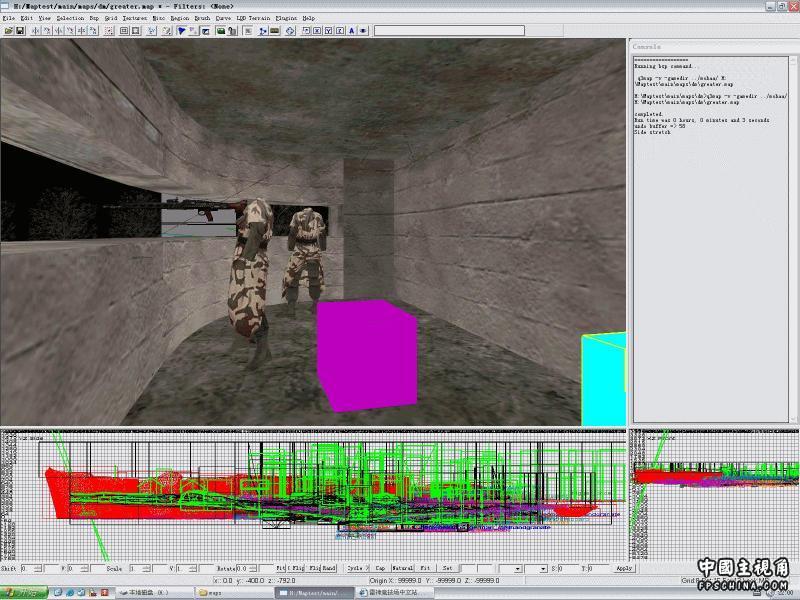Screen dimensions: 800x600
Task: Open the Bsp menu
Action: (94, 18)
